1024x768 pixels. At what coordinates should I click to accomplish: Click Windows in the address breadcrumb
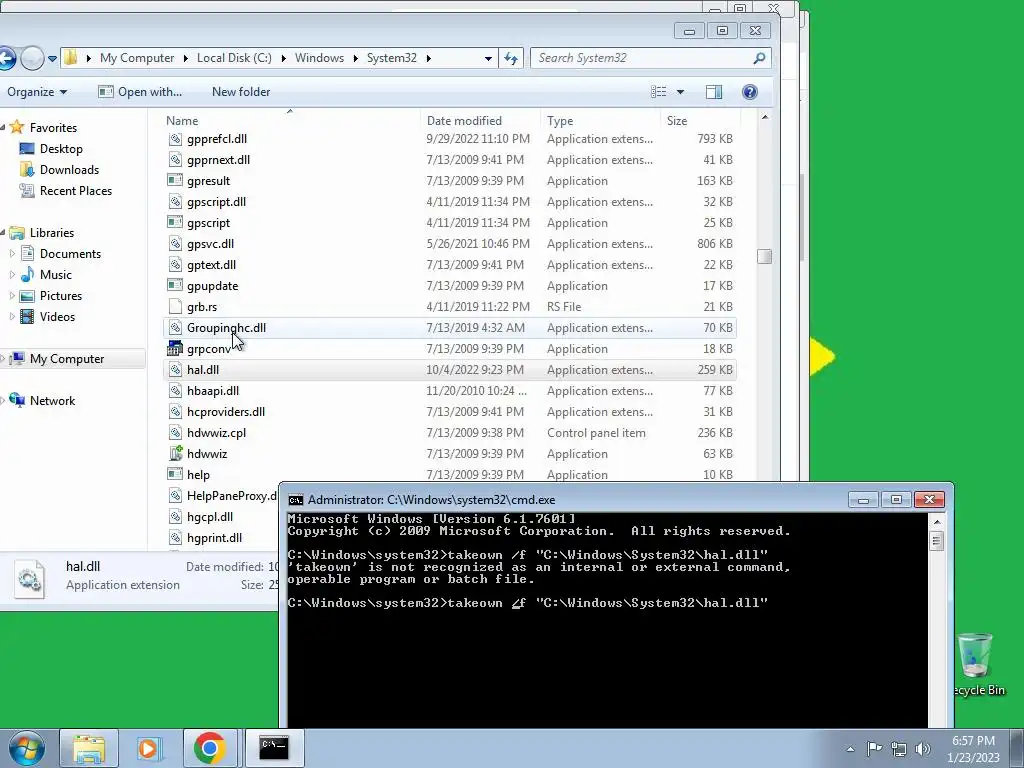point(319,58)
